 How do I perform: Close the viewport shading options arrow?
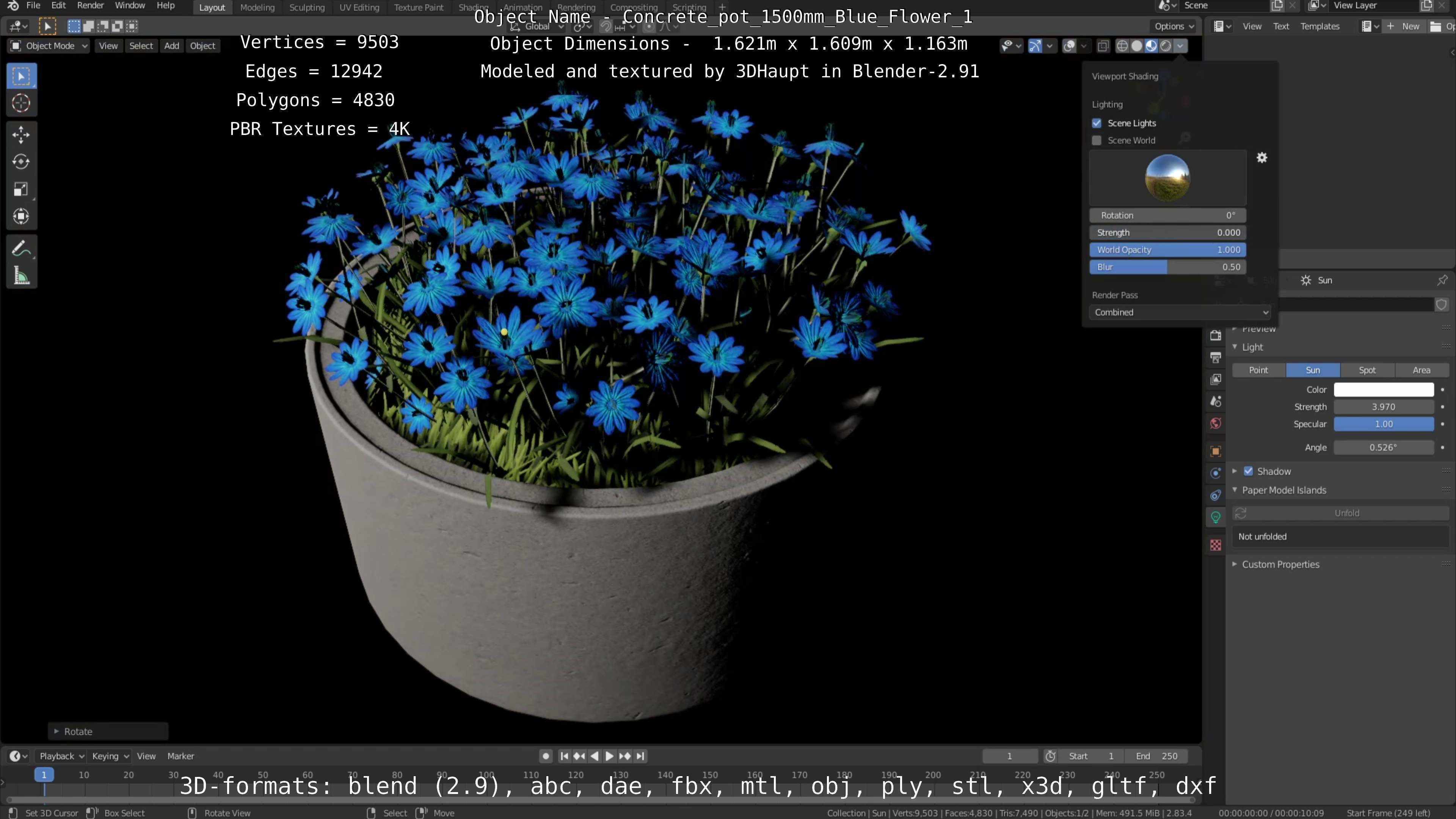pos(1180,46)
